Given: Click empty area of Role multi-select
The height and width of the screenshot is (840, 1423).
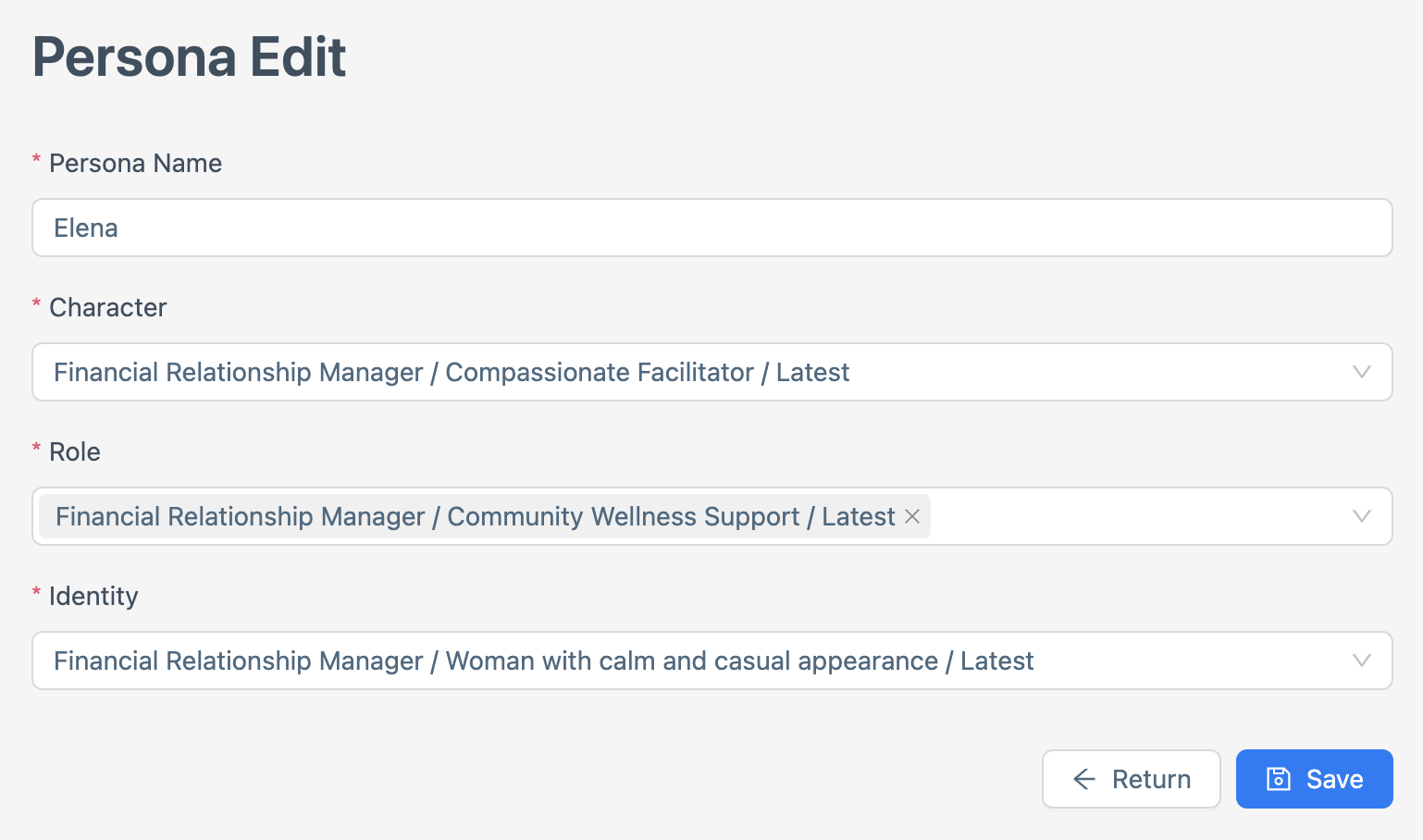Looking at the screenshot, I should point(1138,516).
